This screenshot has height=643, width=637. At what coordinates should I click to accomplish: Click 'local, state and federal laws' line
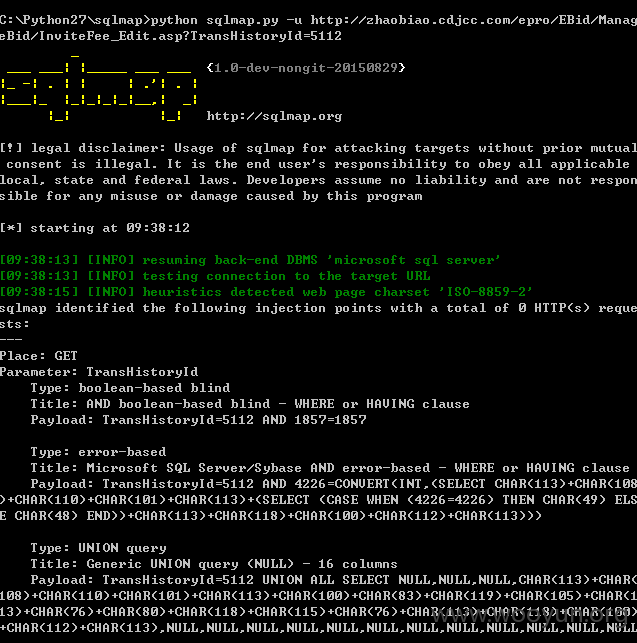point(318,180)
